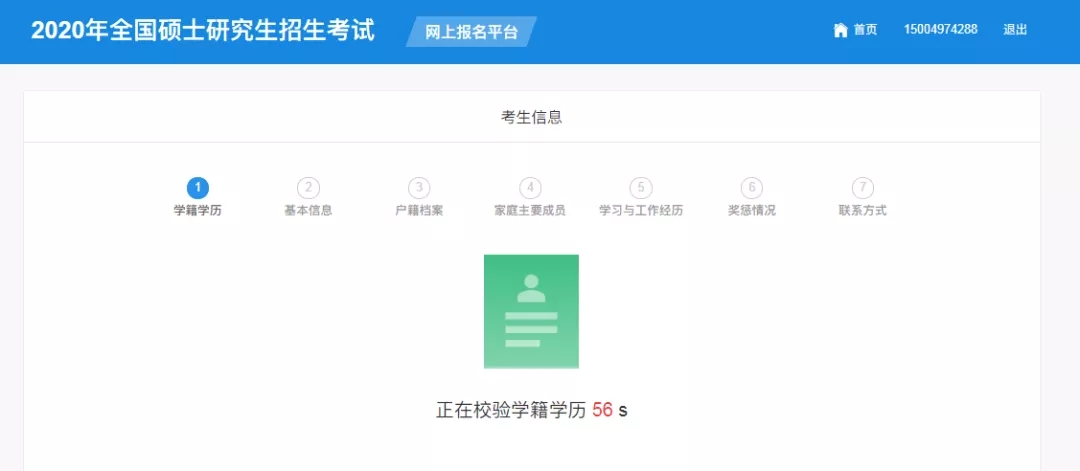Select the 考生信息 panel heading
This screenshot has width=1080, height=471.
pos(531,117)
